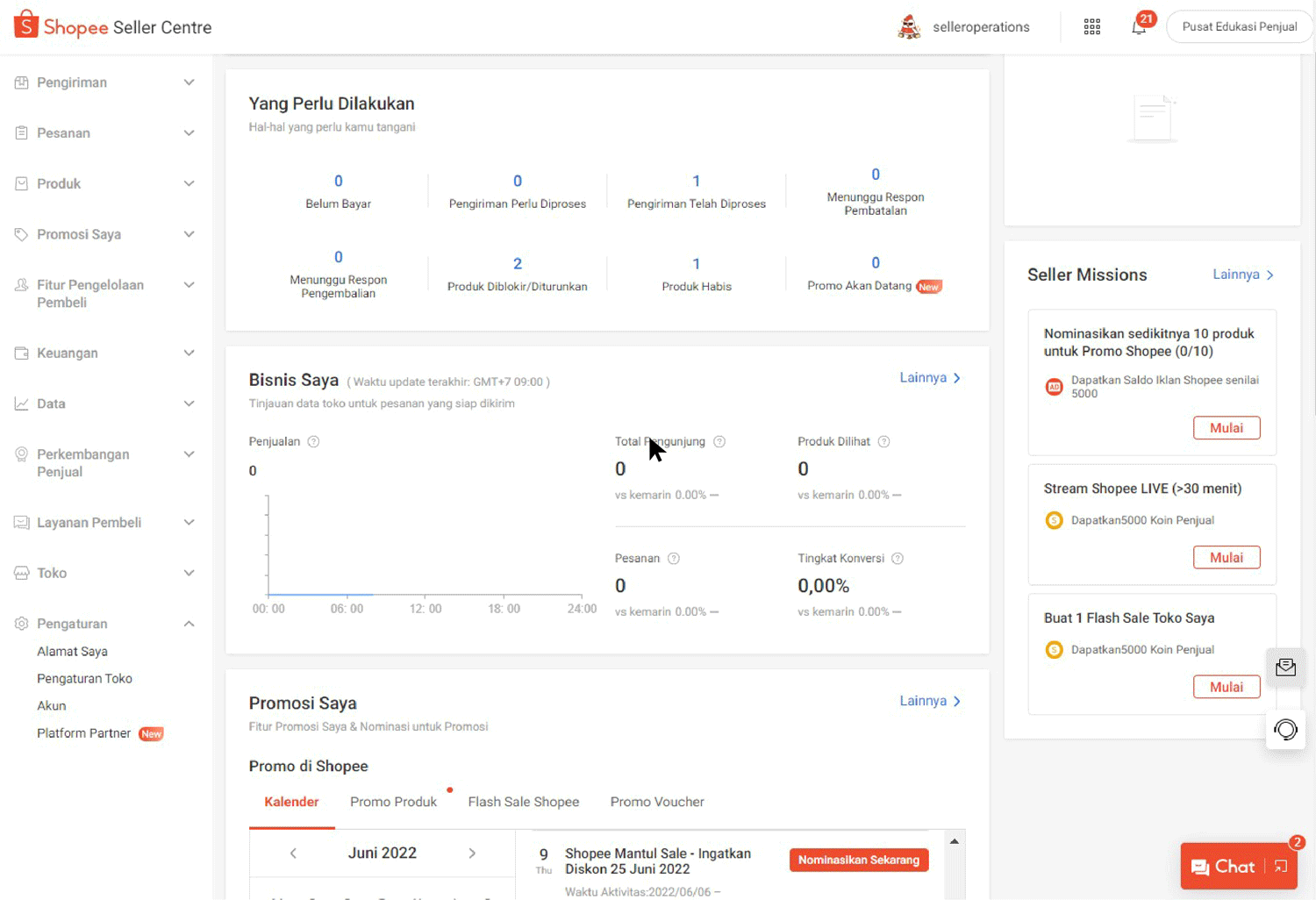Click info icon beside Tingkat Konversi
1316x900 pixels.
pos(898,559)
